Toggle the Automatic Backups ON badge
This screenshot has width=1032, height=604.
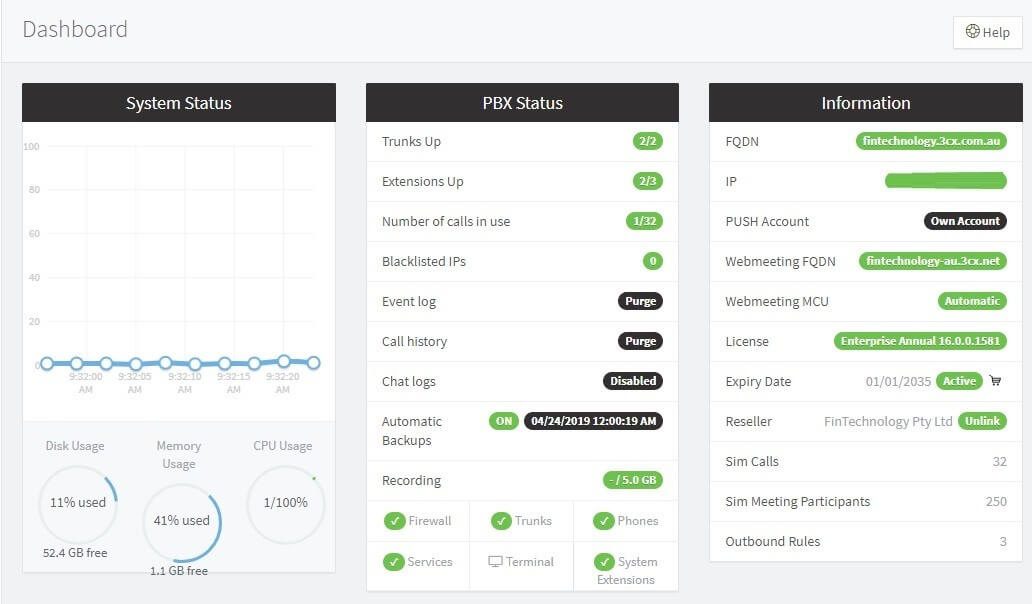[503, 421]
